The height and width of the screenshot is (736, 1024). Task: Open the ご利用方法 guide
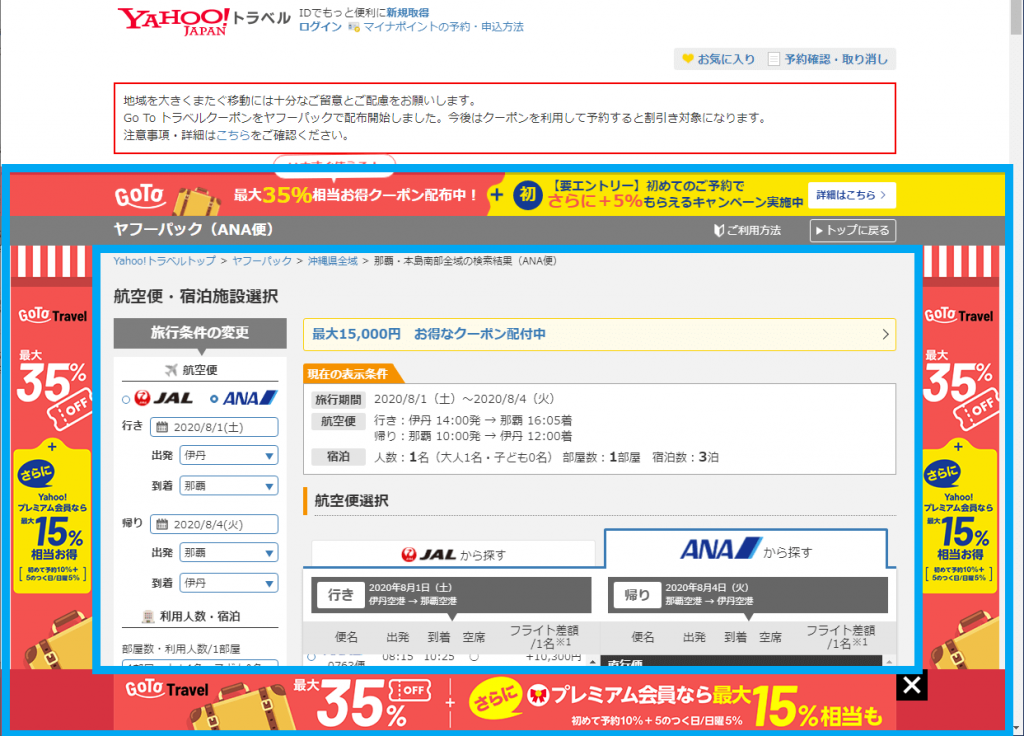click(747, 230)
